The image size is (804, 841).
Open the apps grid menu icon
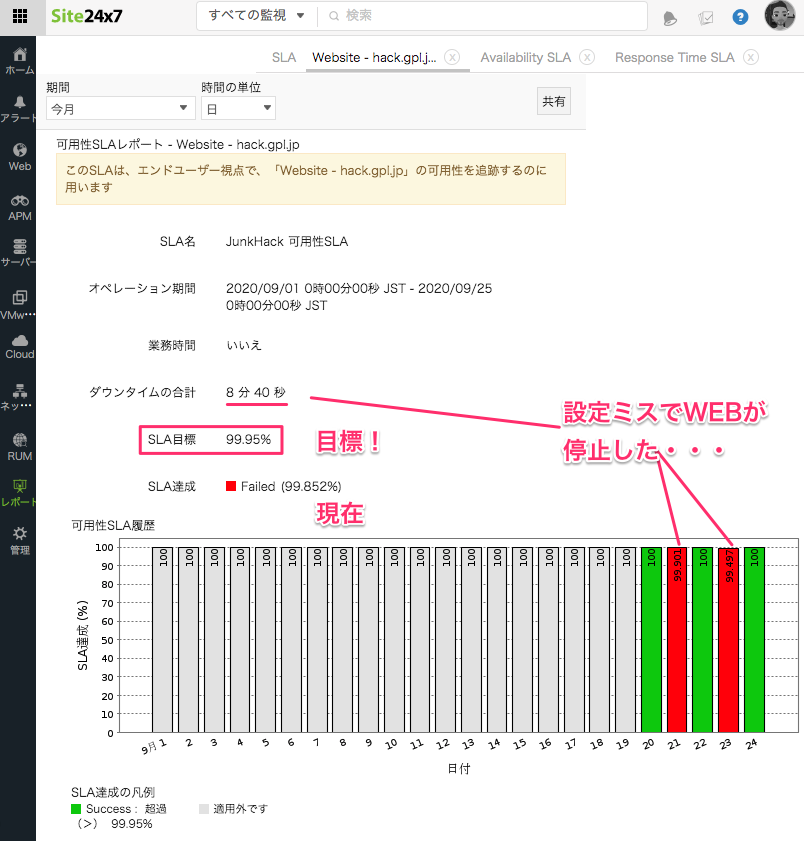(19, 16)
